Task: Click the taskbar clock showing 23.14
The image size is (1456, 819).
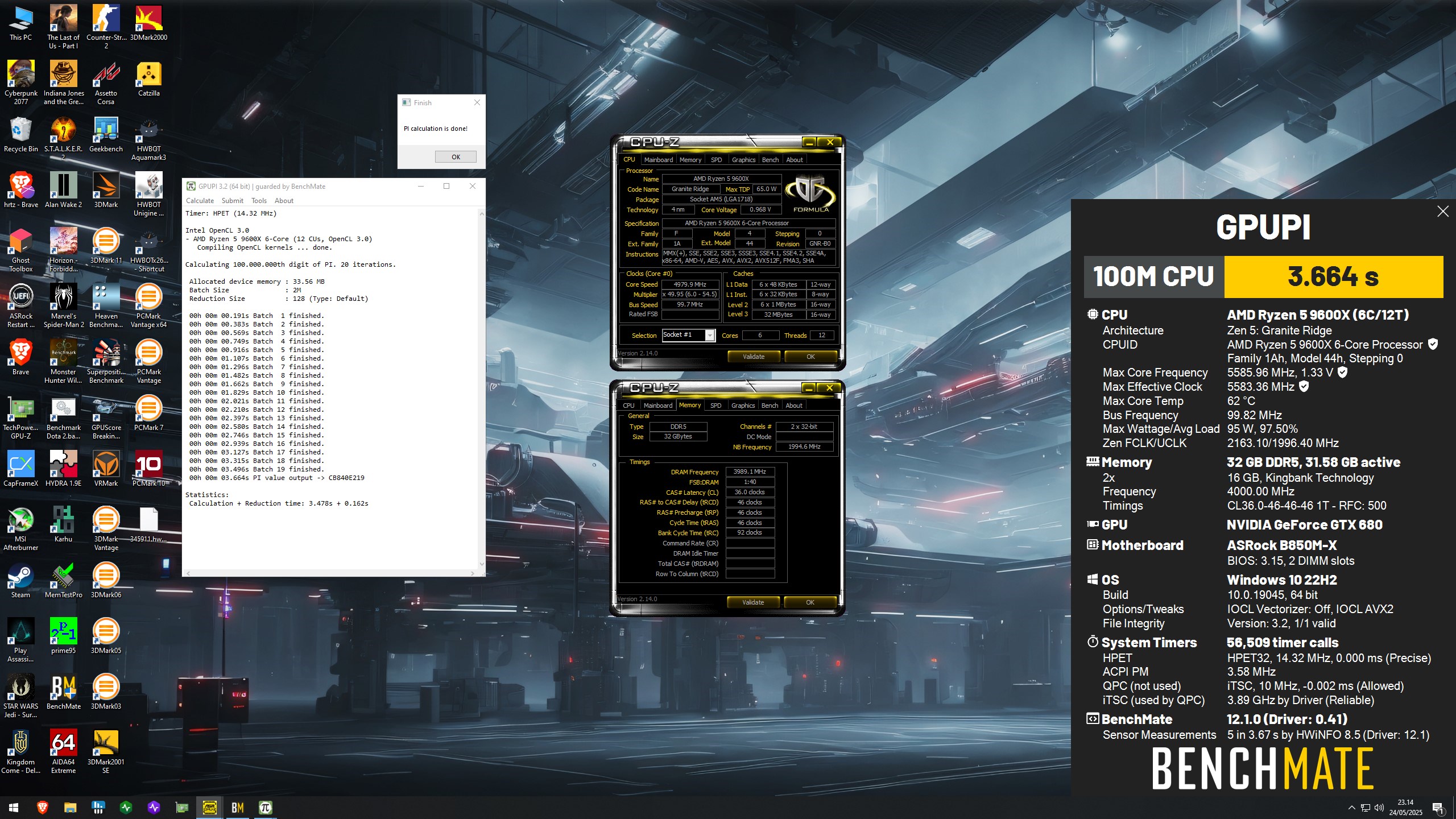Action: pos(1405,808)
